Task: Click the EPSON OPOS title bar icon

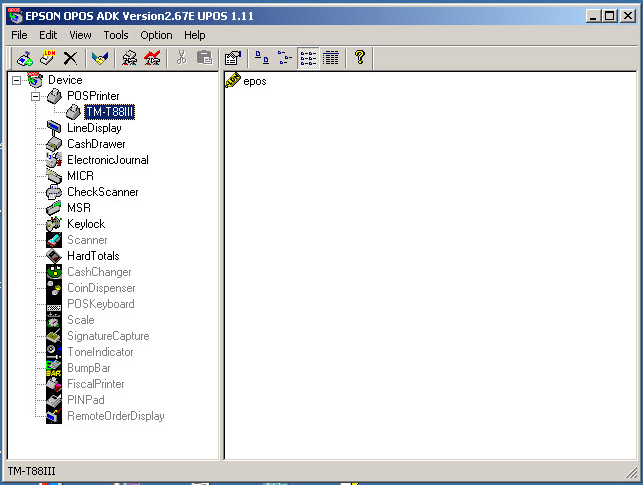Action: pyautogui.click(x=16, y=16)
